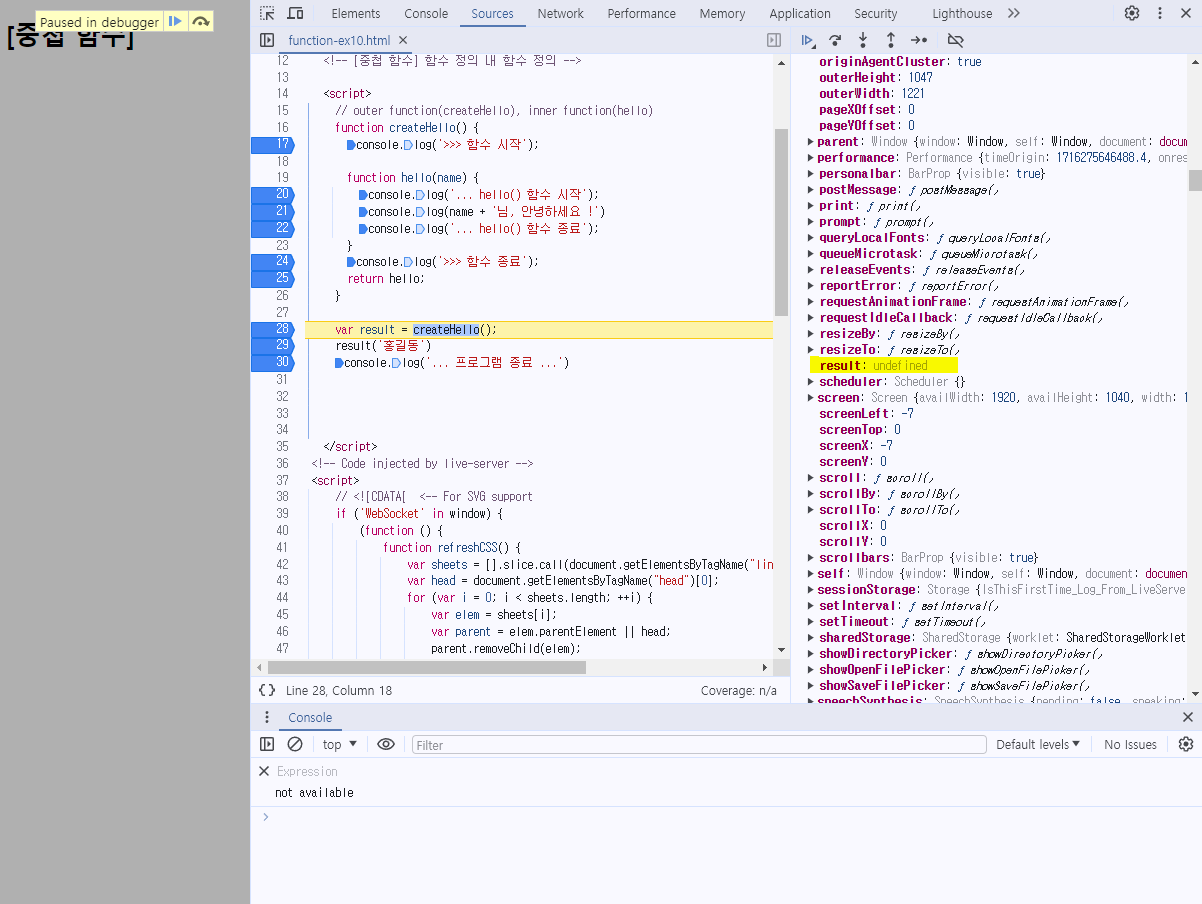Expand the scrollbars property
The height and width of the screenshot is (904, 1202).
point(811,558)
